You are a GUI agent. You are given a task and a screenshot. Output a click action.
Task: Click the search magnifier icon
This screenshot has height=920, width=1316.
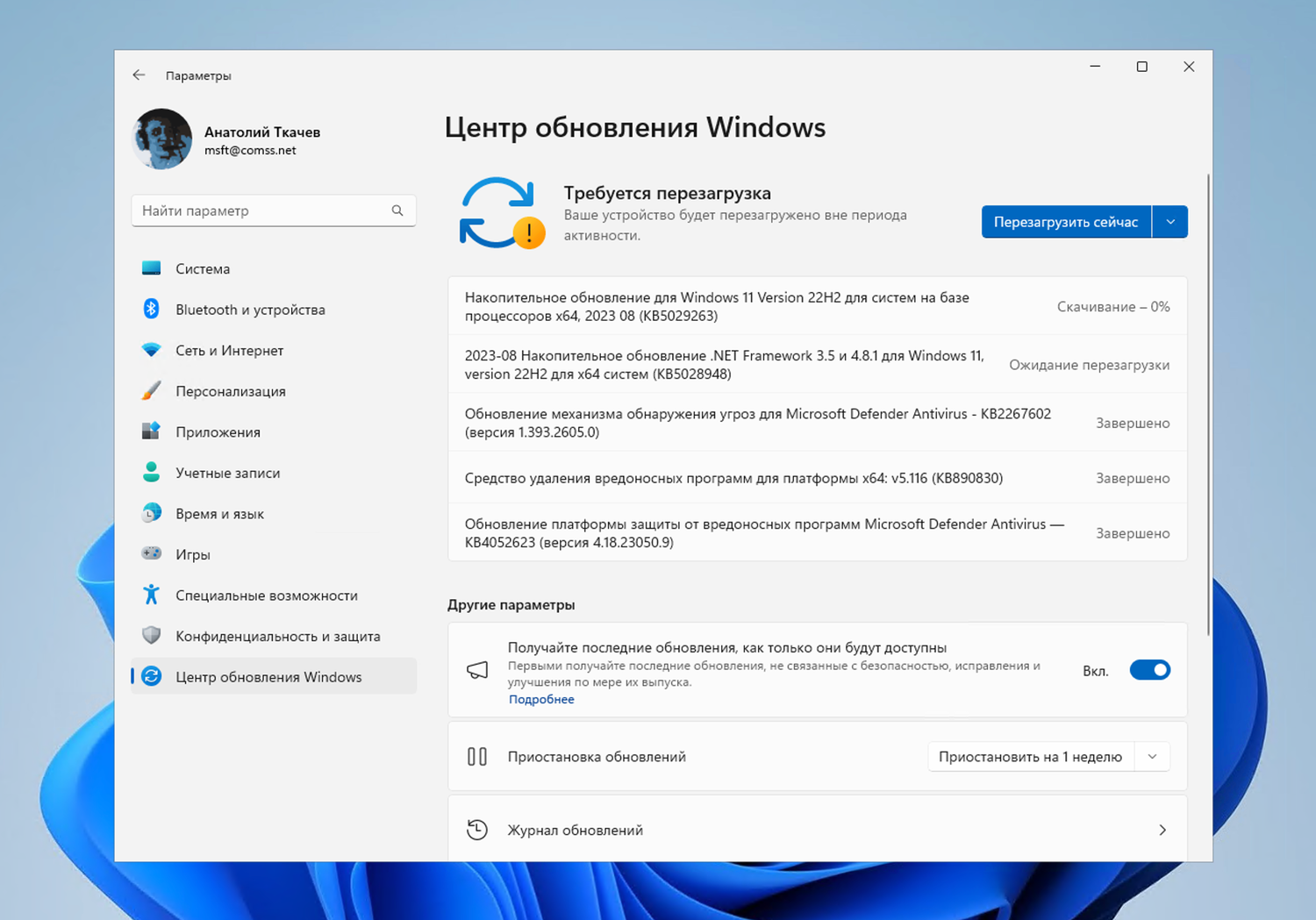pos(397,210)
